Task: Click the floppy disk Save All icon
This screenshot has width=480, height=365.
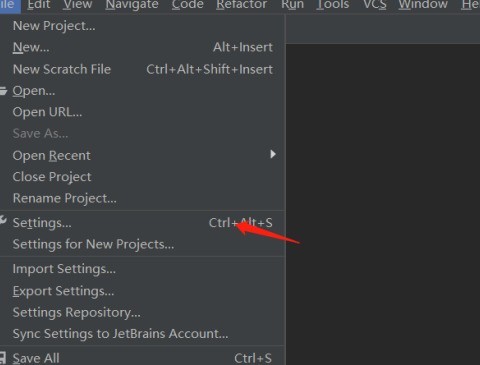Action: pyautogui.click(x=3, y=358)
